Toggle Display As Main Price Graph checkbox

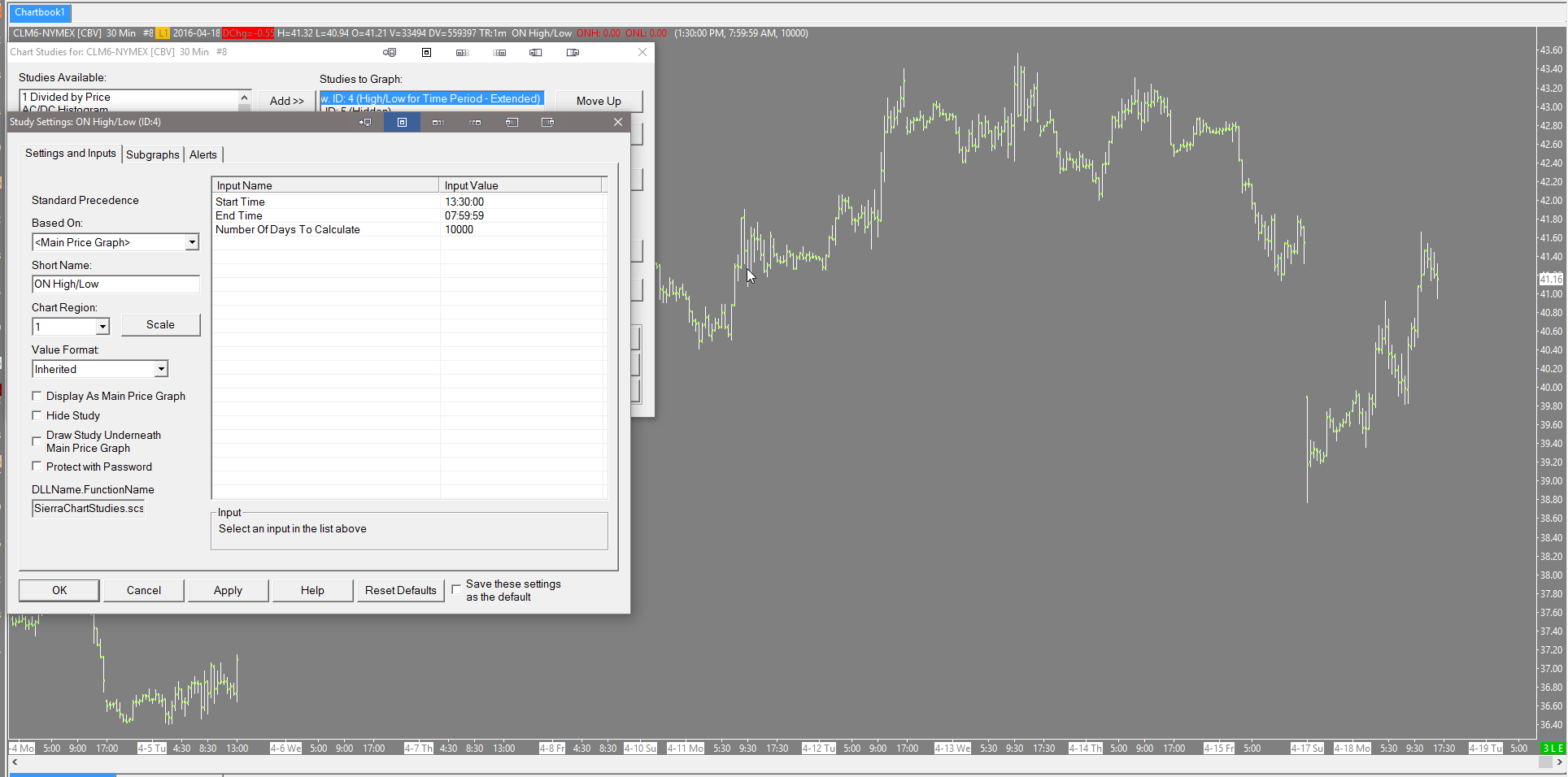[37, 396]
